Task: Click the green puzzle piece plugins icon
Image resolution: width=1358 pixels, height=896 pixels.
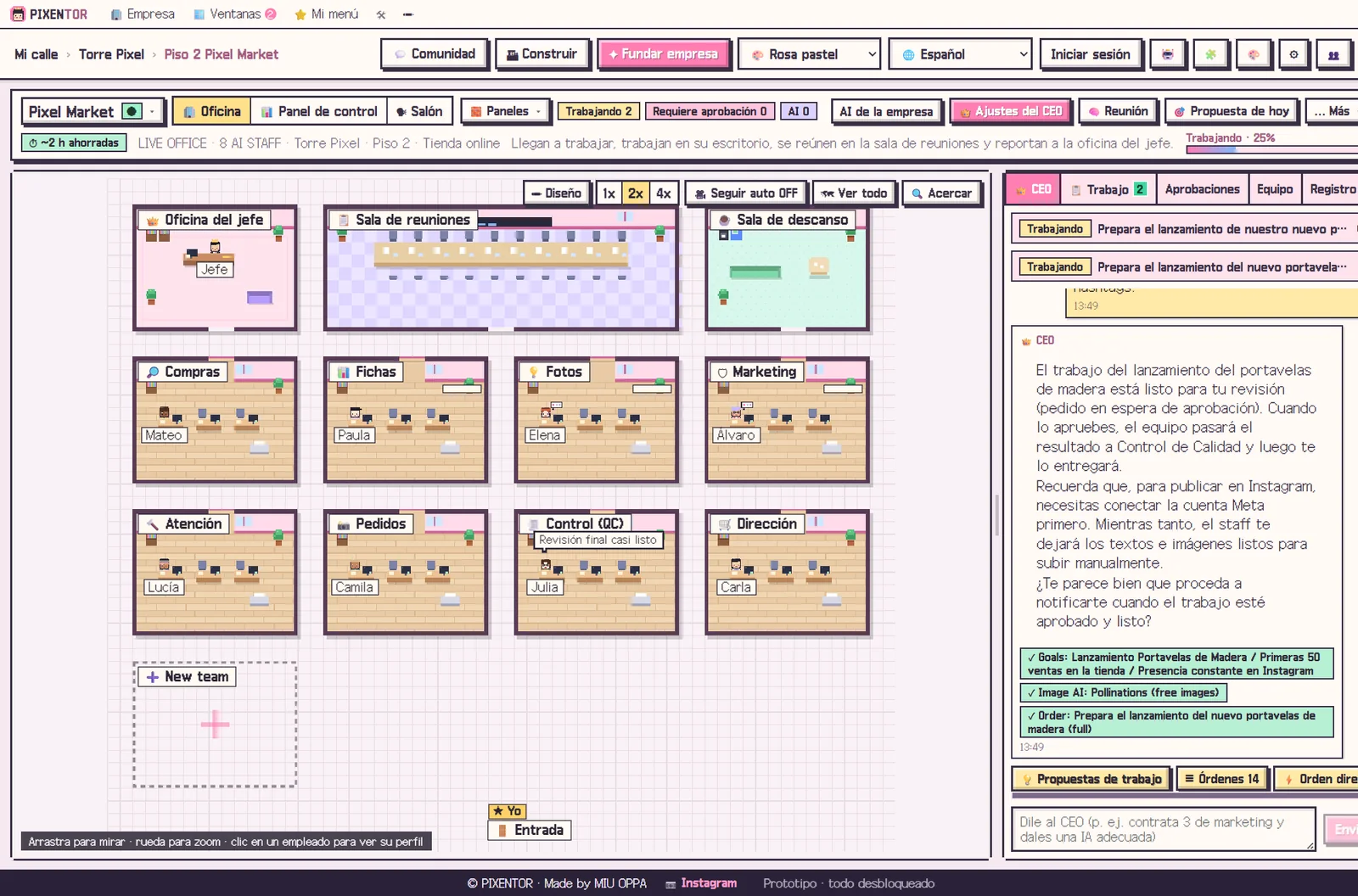Action: pyautogui.click(x=1210, y=54)
